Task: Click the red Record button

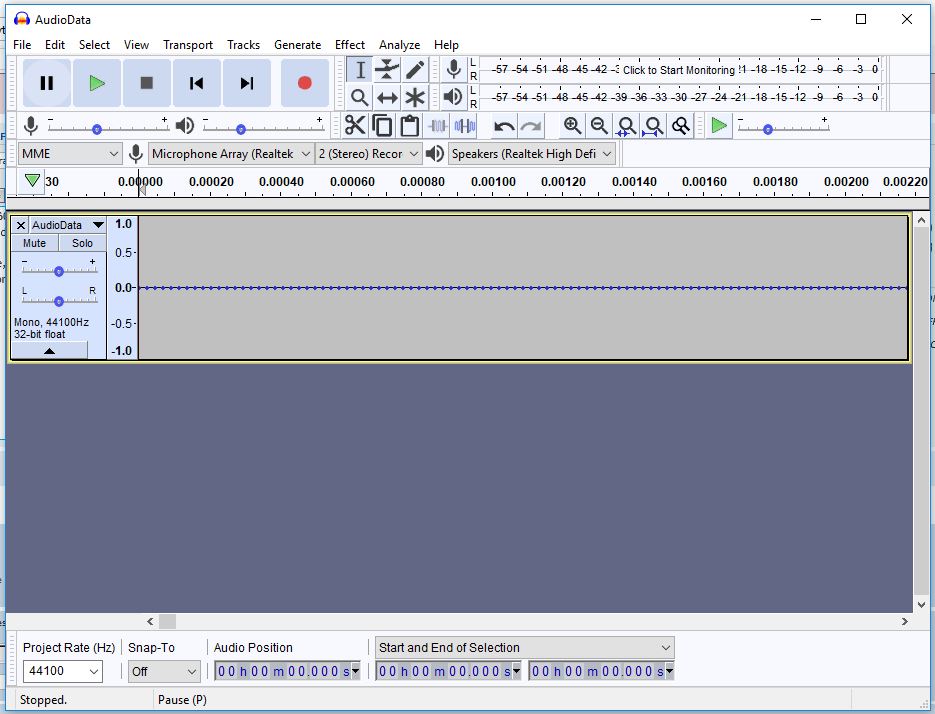Action: click(305, 83)
